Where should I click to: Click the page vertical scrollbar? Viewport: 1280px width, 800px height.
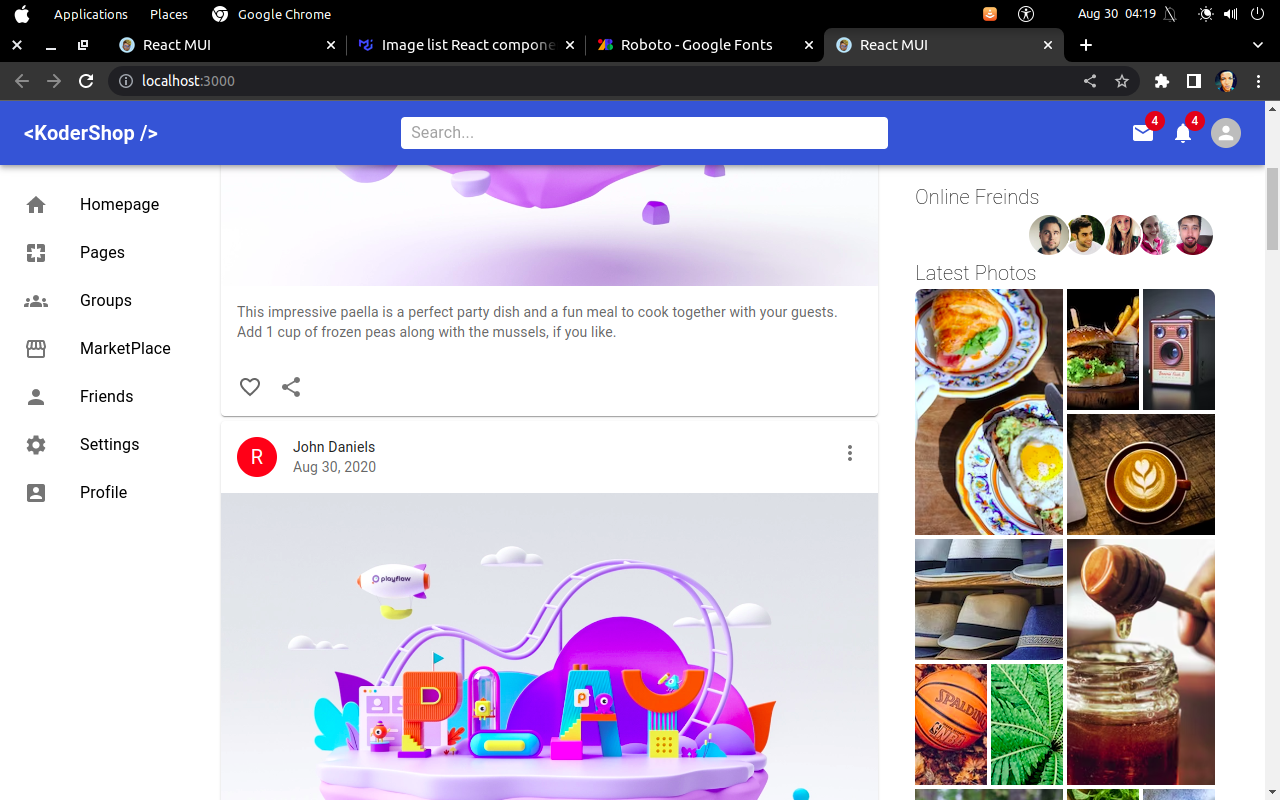click(1272, 209)
